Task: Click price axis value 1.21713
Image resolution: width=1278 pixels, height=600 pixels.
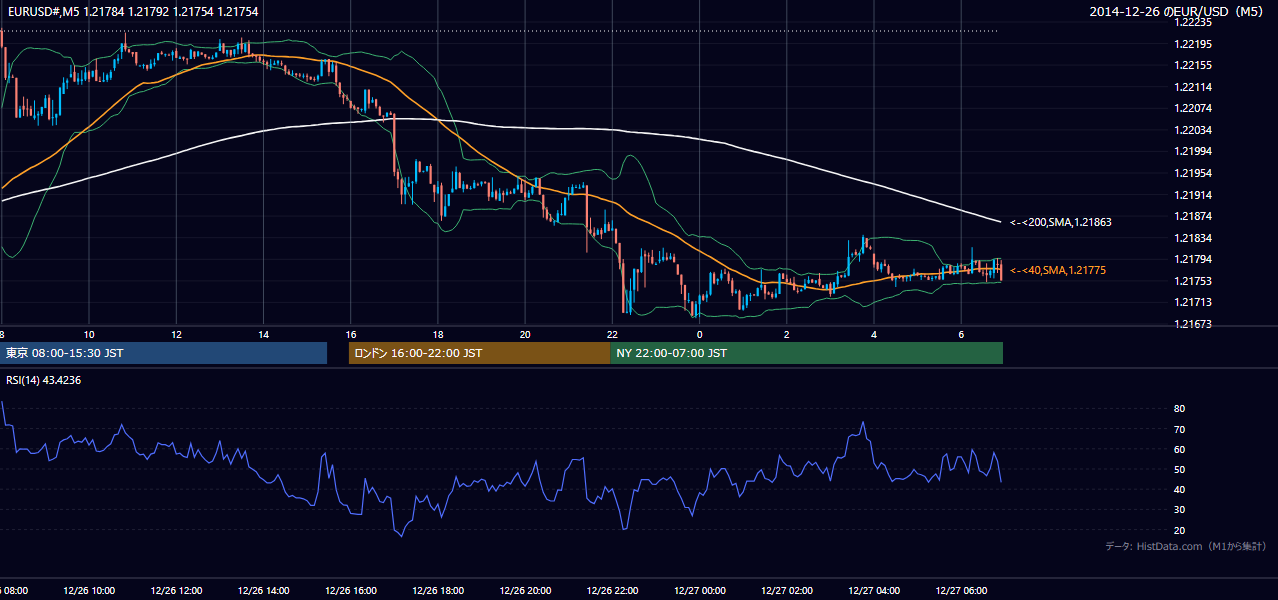Action: 1191,302
